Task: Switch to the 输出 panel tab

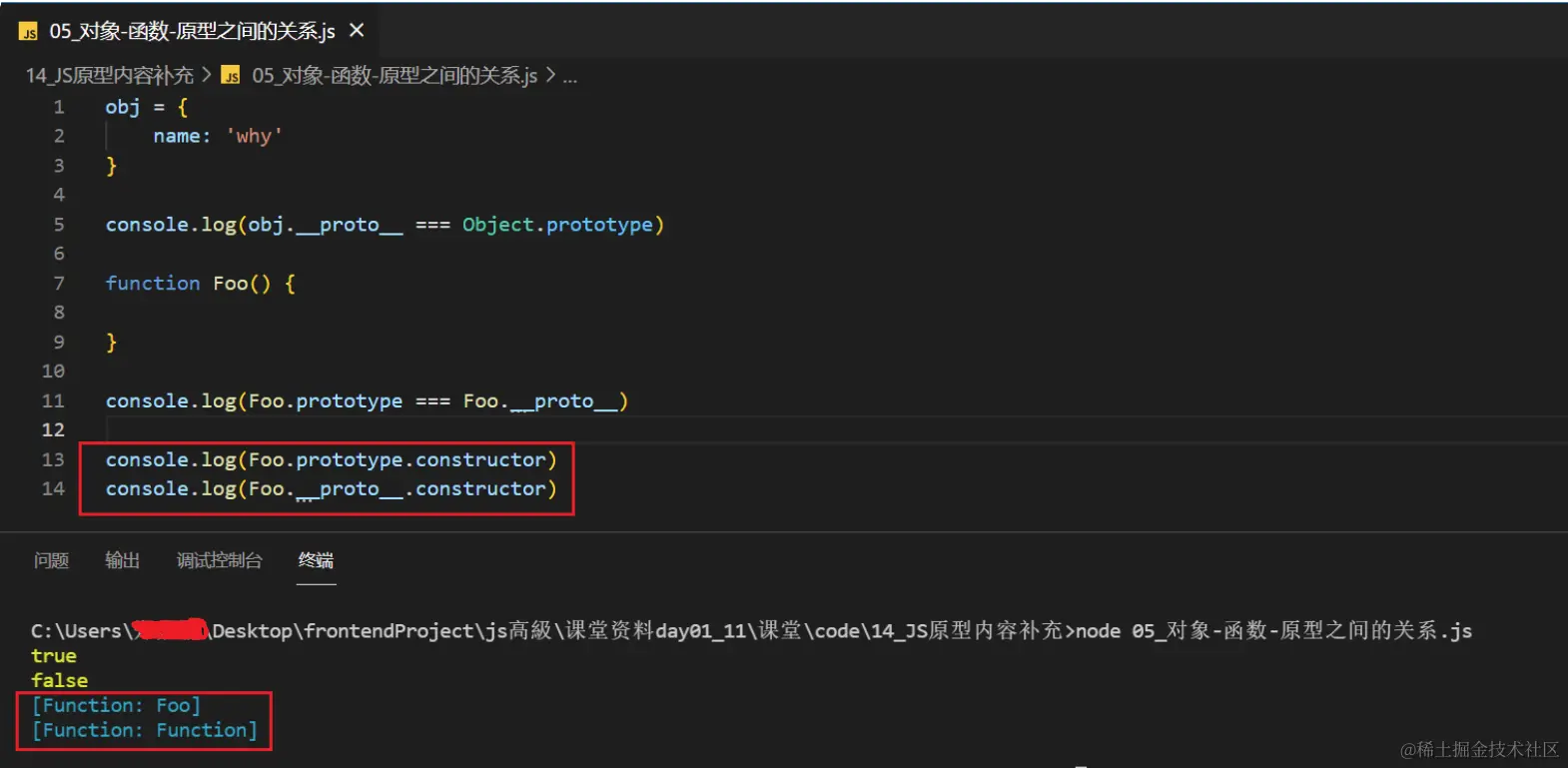Action: pos(123,560)
